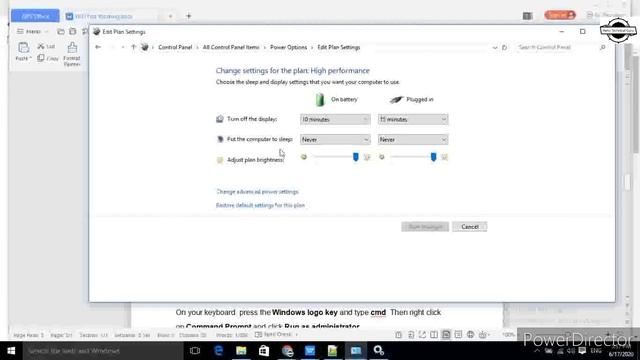Click the Save changes button
The height and width of the screenshot is (360, 640).
[x=425, y=227]
